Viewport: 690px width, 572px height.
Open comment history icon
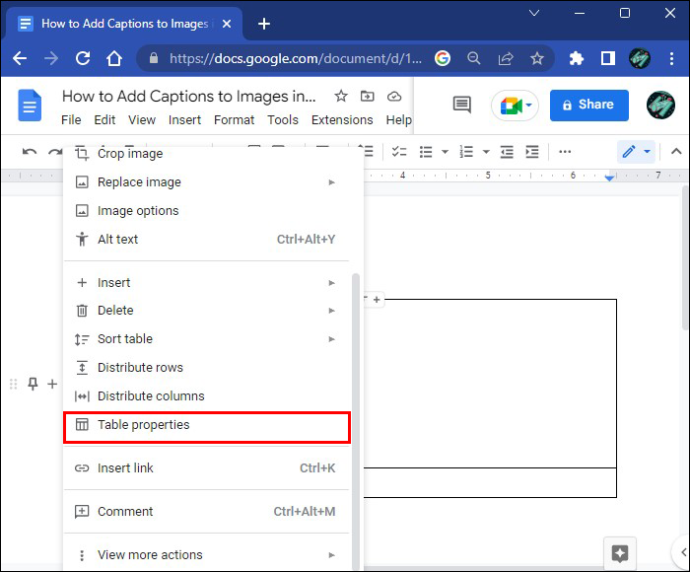[462, 105]
